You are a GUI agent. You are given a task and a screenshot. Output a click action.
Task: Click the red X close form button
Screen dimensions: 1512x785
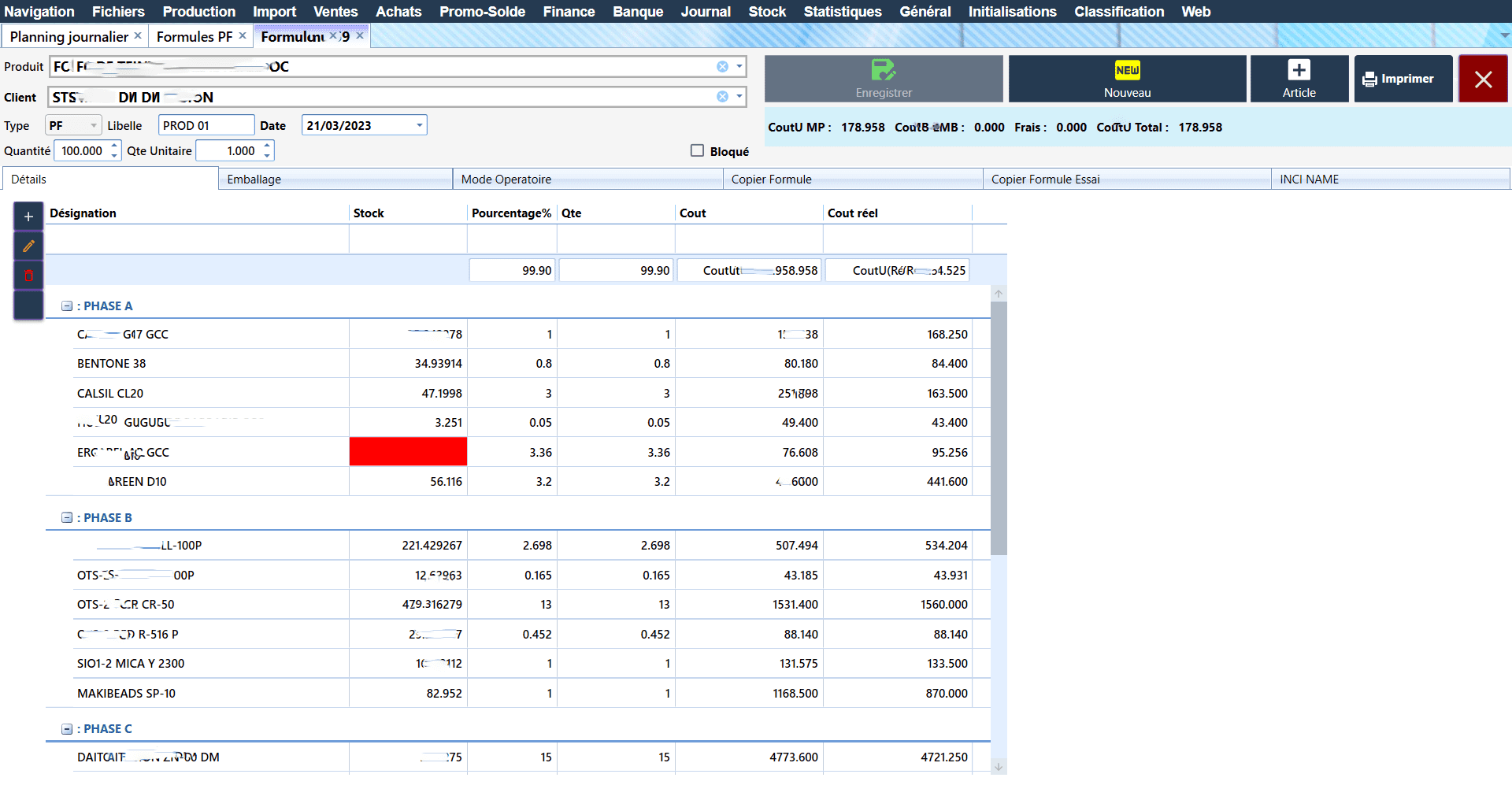coord(1483,79)
